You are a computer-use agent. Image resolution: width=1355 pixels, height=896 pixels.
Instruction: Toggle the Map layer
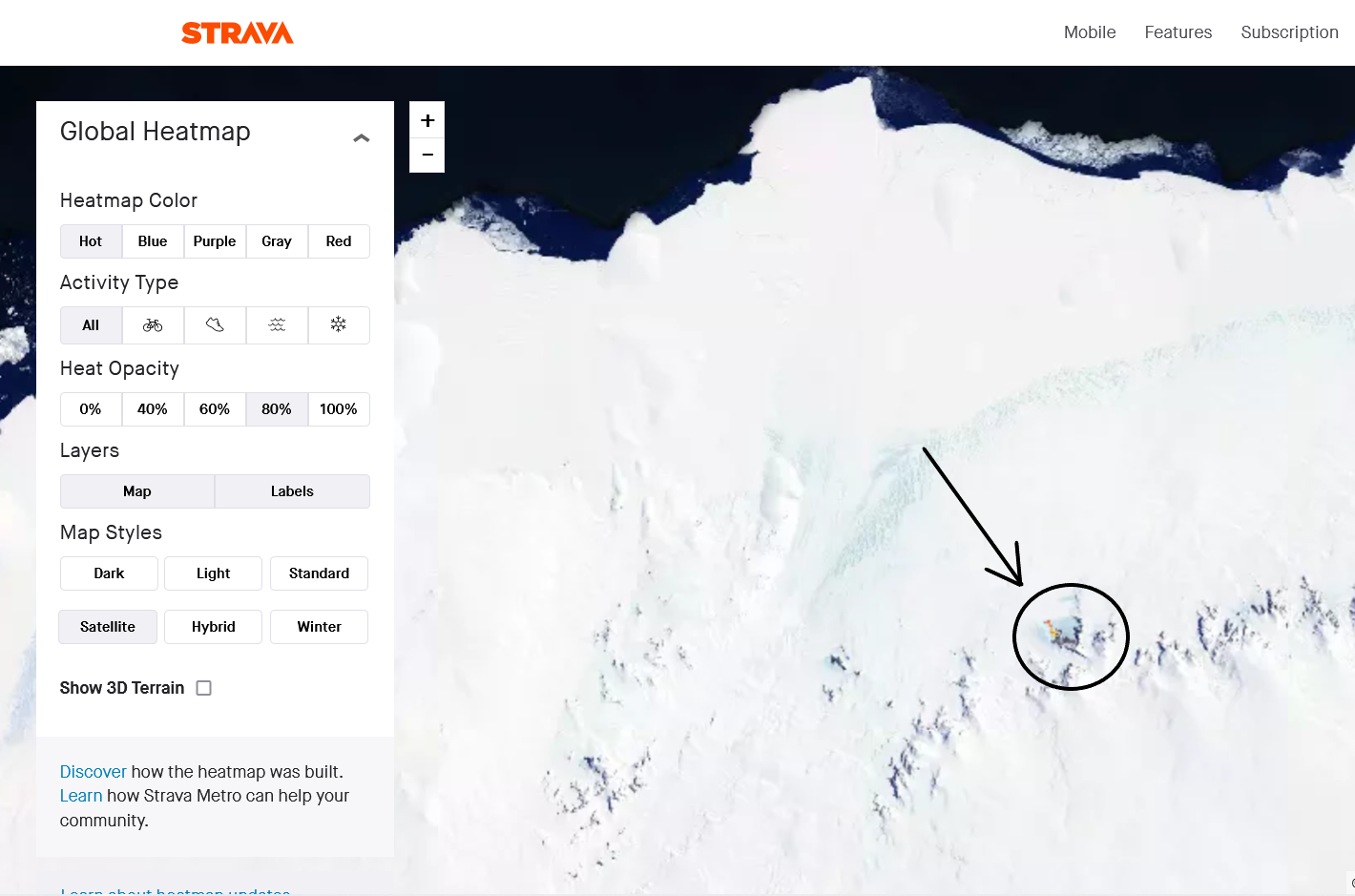click(x=137, y=491)
